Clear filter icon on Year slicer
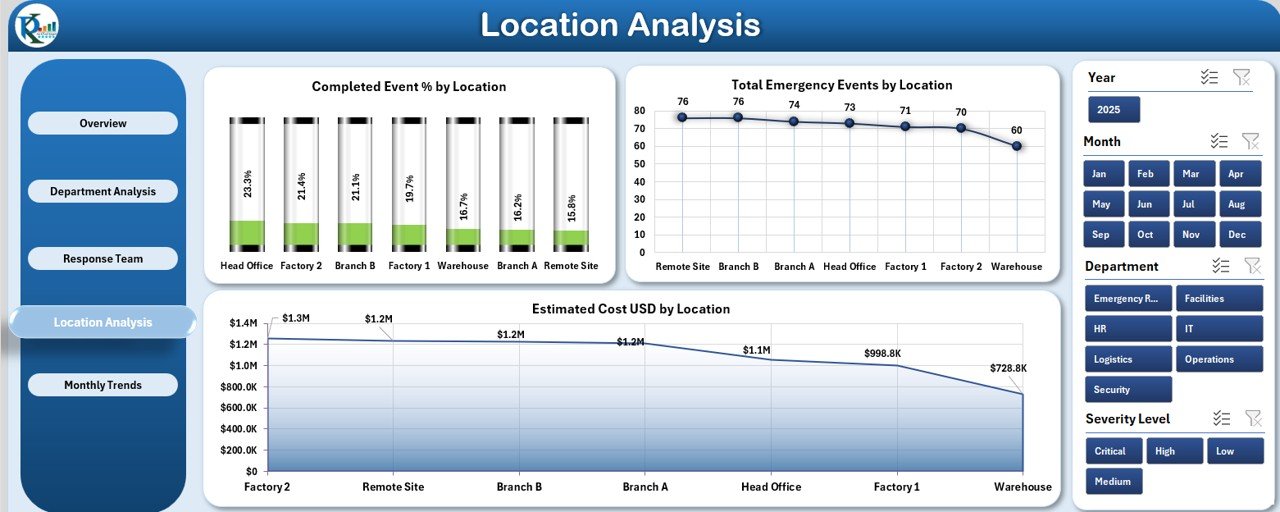This screenshot has width=1280, height=512. [1241, 77]
